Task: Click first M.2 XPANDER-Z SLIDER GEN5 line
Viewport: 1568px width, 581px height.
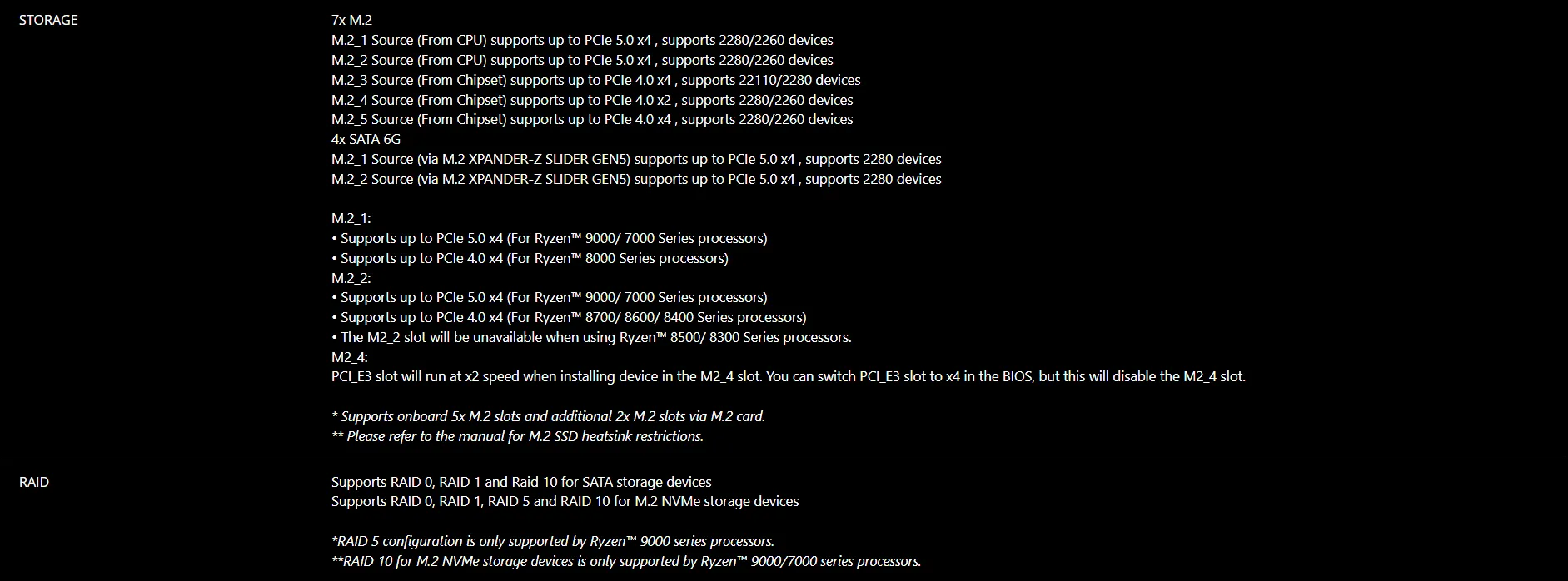Action: 636,159
